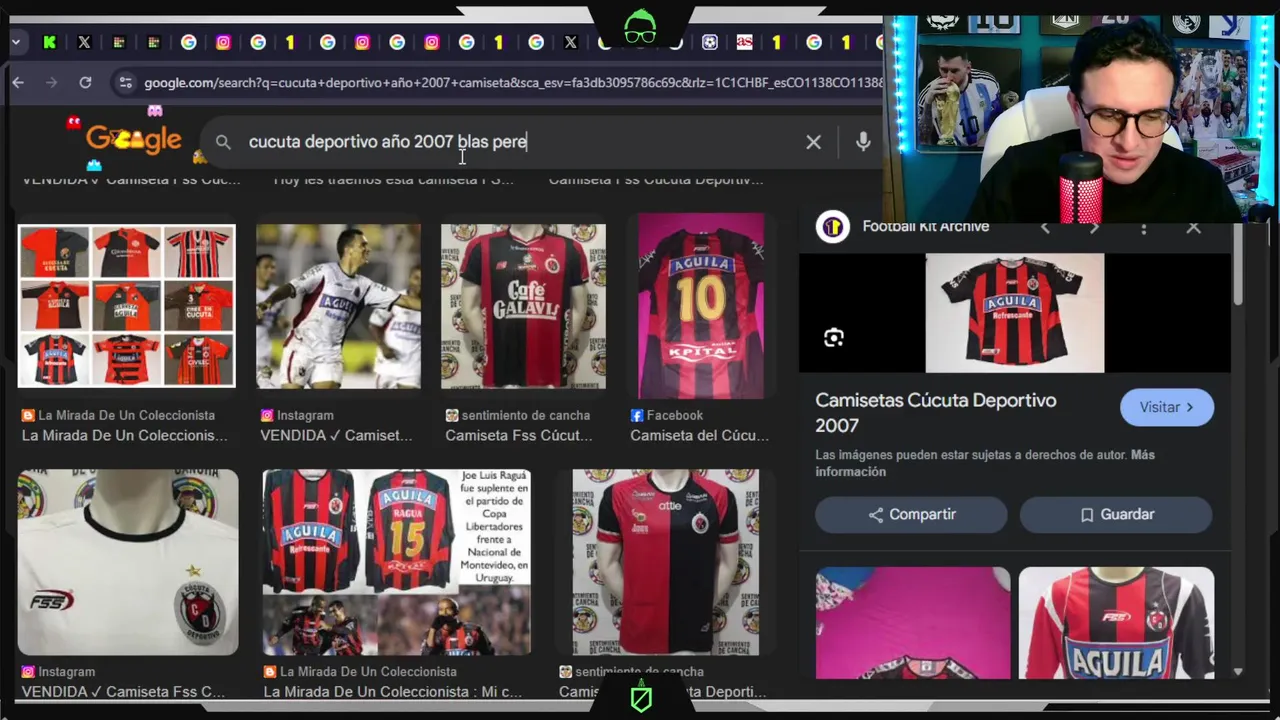
Task: Click Instagram favicon under white FSS shirt
Action: pyautogui.click(x=28, y=672)
